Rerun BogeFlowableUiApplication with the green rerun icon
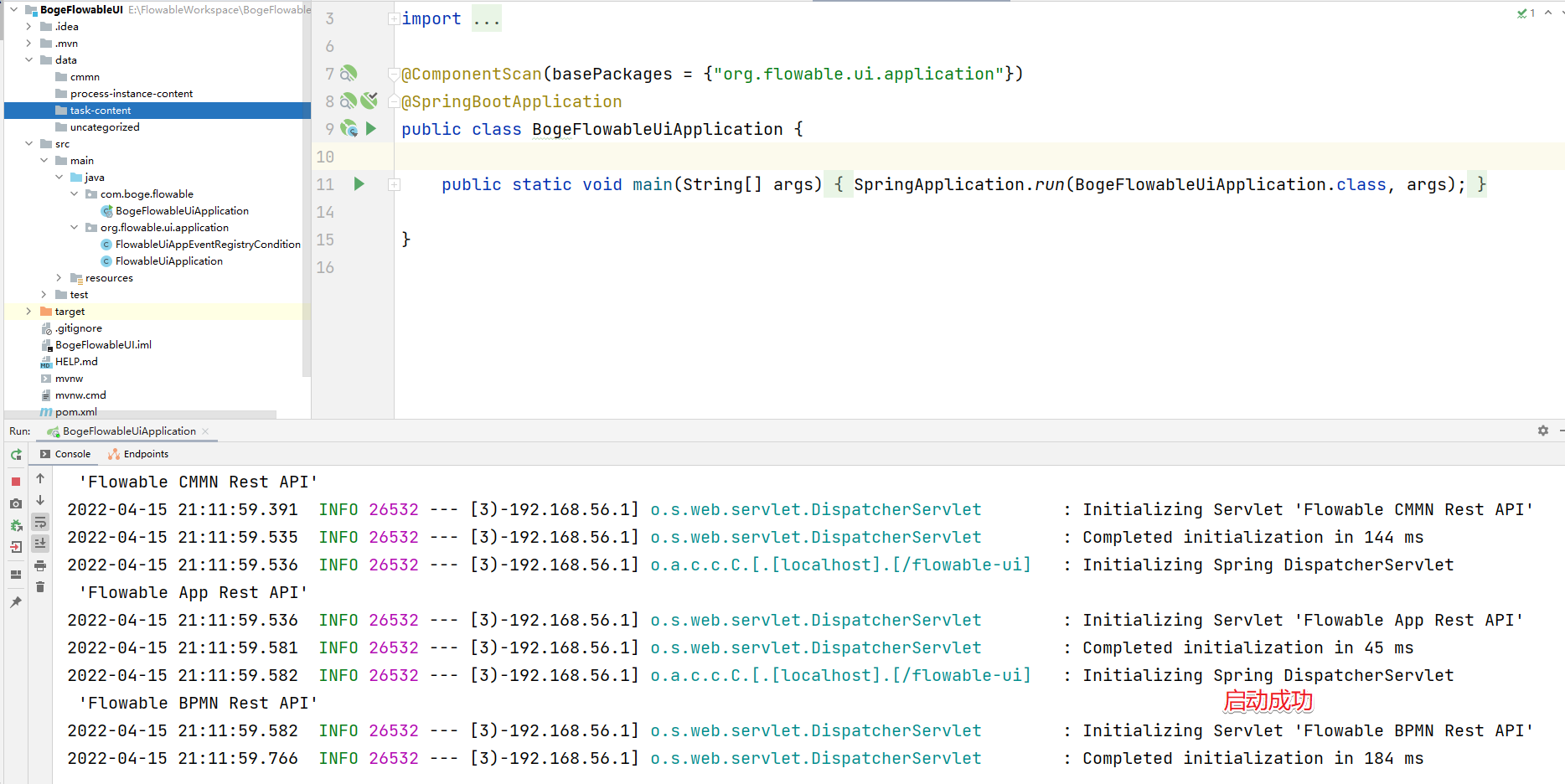This screenshot has height=784, width=1565. 16,455
